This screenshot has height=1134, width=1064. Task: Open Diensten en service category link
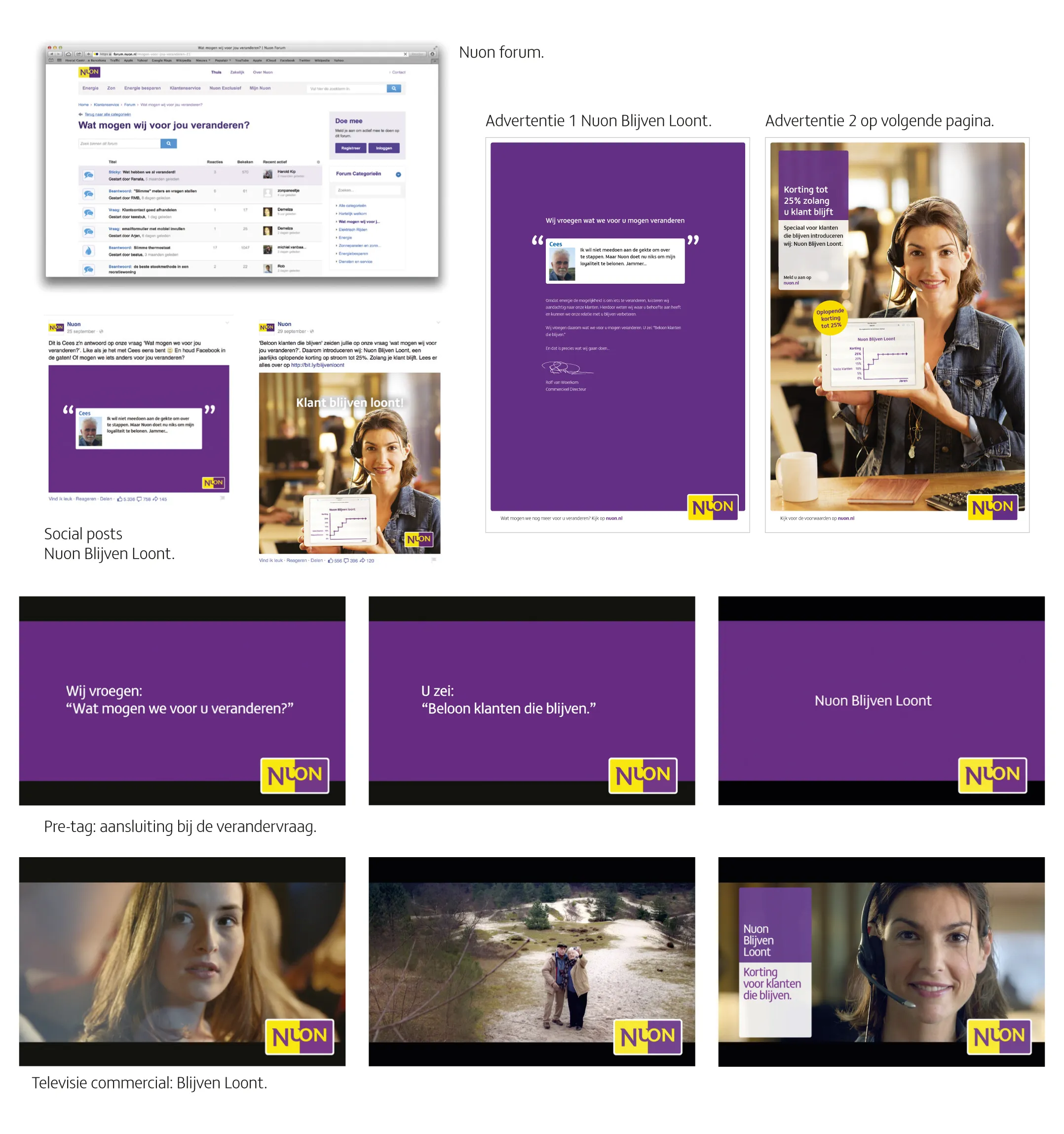pyautogui.click(x=355, y=262)
